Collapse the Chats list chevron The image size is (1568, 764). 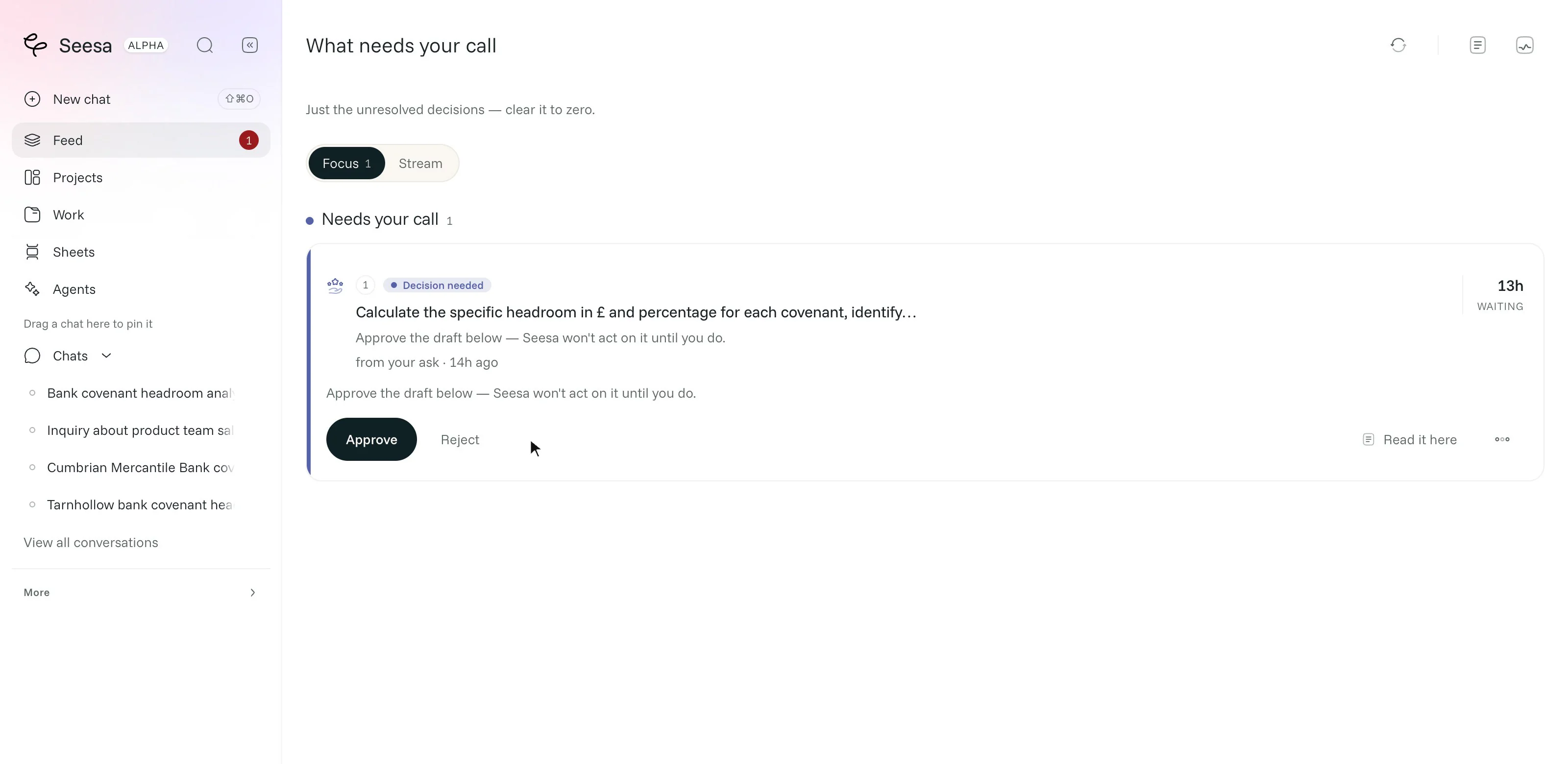pyautogui.click(x=106, y=355)
